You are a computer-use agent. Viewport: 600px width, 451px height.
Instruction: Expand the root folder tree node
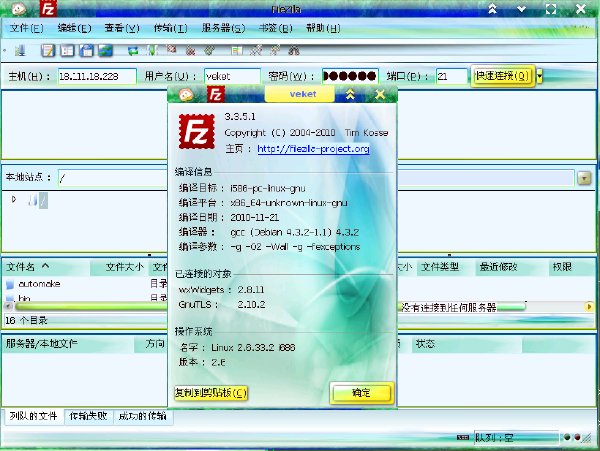tap(14, 199)
